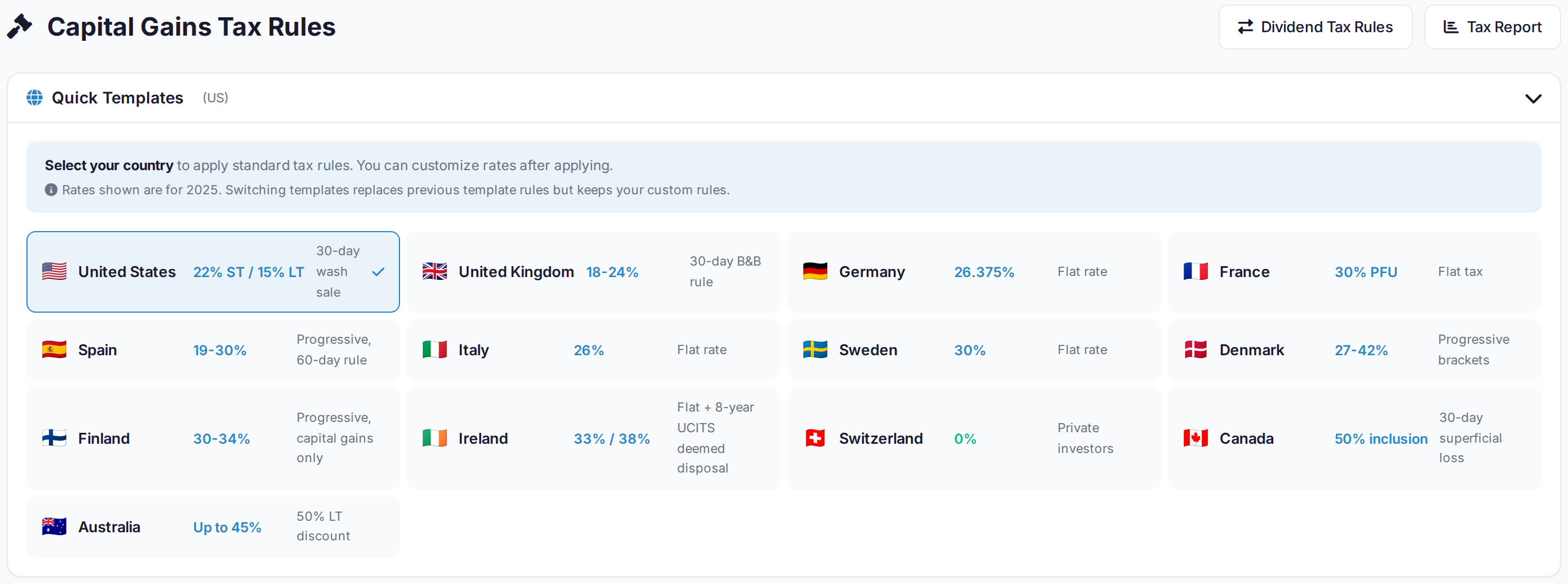Select Australia Up to 45% rate
Screen dimensions: 1568x584
click(x=227, y=527)
